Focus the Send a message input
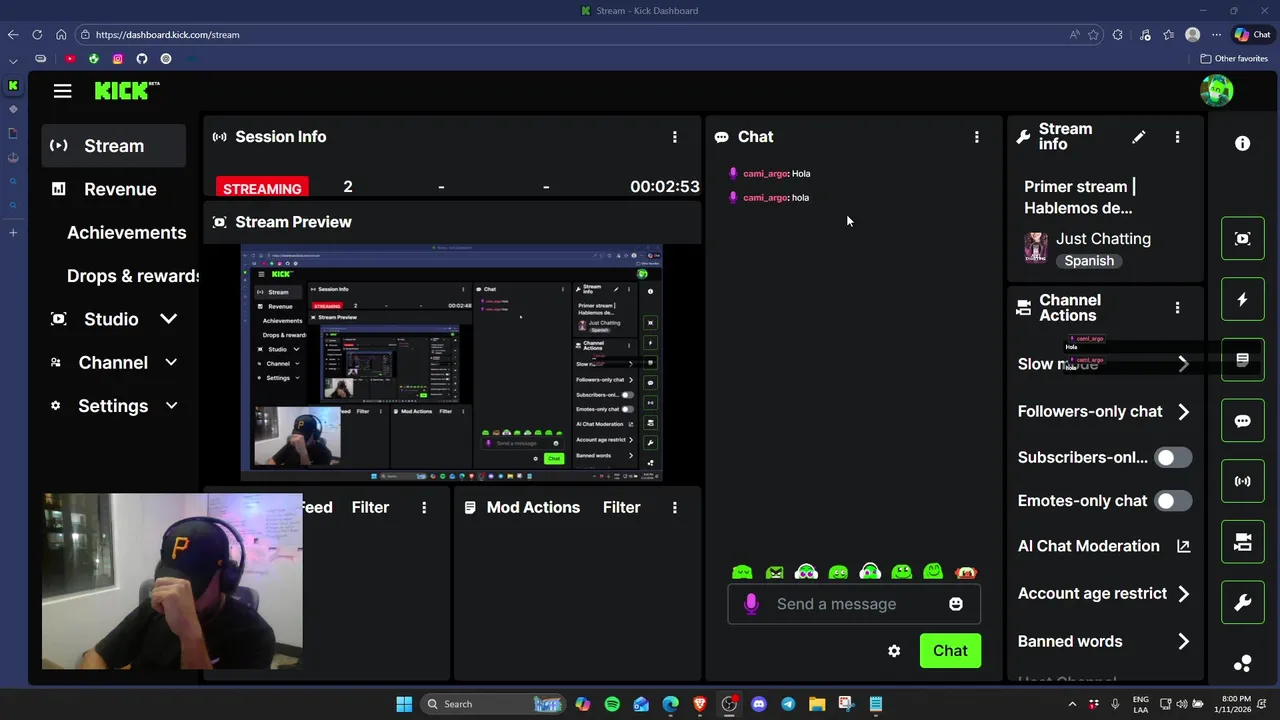Viewport: 1280px width, 720px height. tap(853, 604)
